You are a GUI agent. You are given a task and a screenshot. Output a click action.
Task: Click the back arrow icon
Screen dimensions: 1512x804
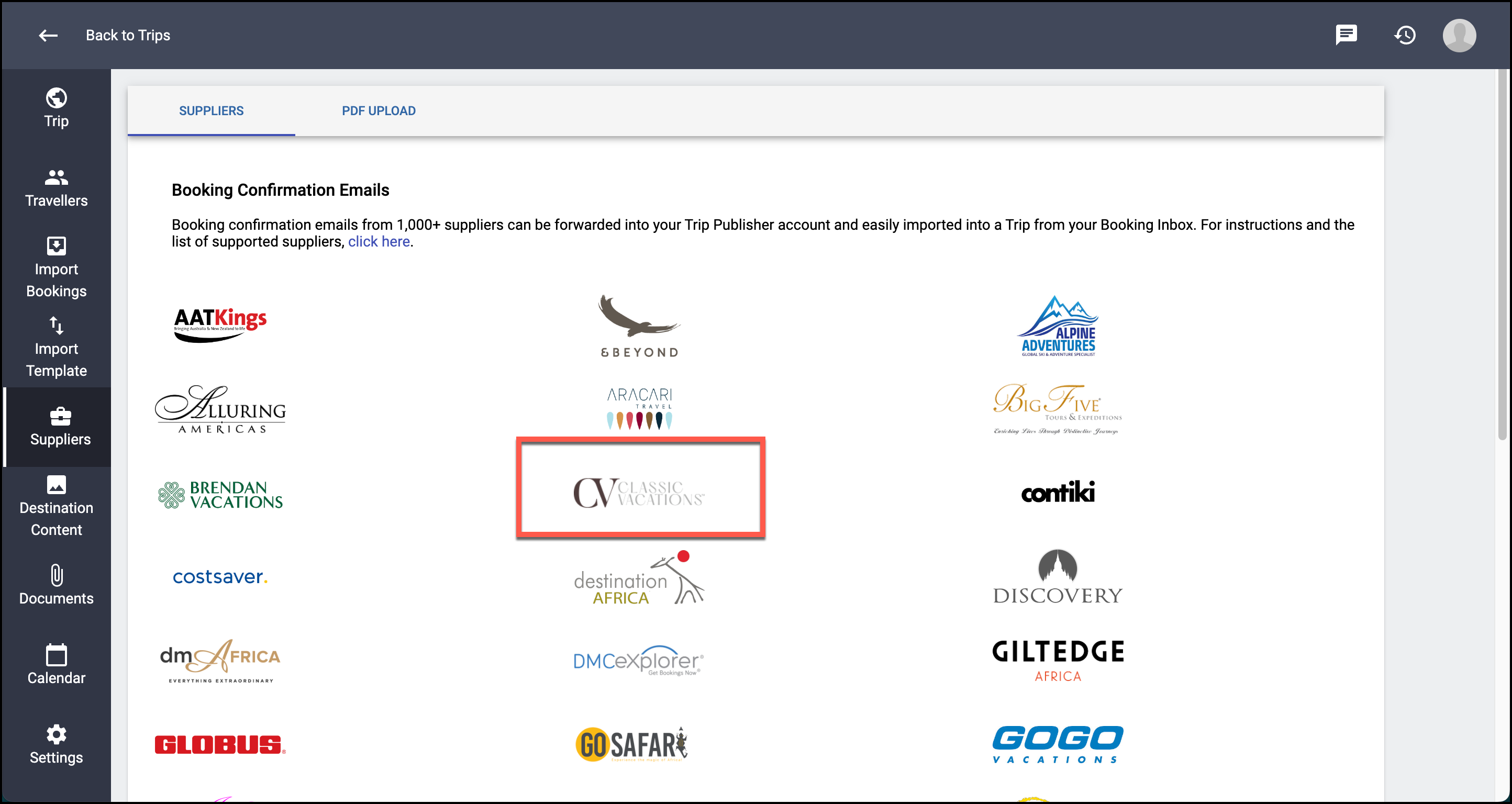tap(48, 36)
